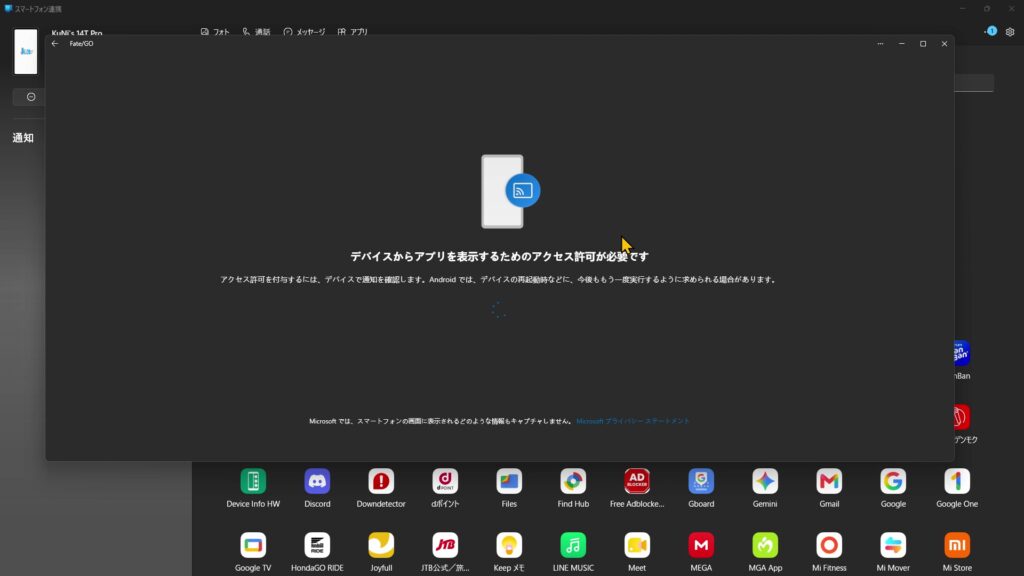The width and height of the screenshot is (1024, 576).
Task: Open the settings gear in Phone Link
Action: pyautogui.click(x=1010, y=31)
